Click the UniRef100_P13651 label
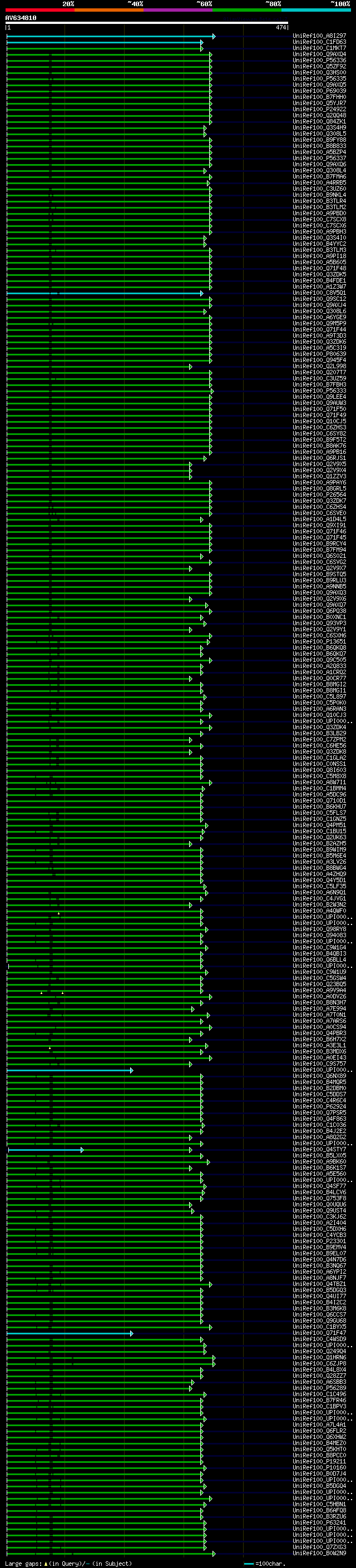 click(319, 641)
